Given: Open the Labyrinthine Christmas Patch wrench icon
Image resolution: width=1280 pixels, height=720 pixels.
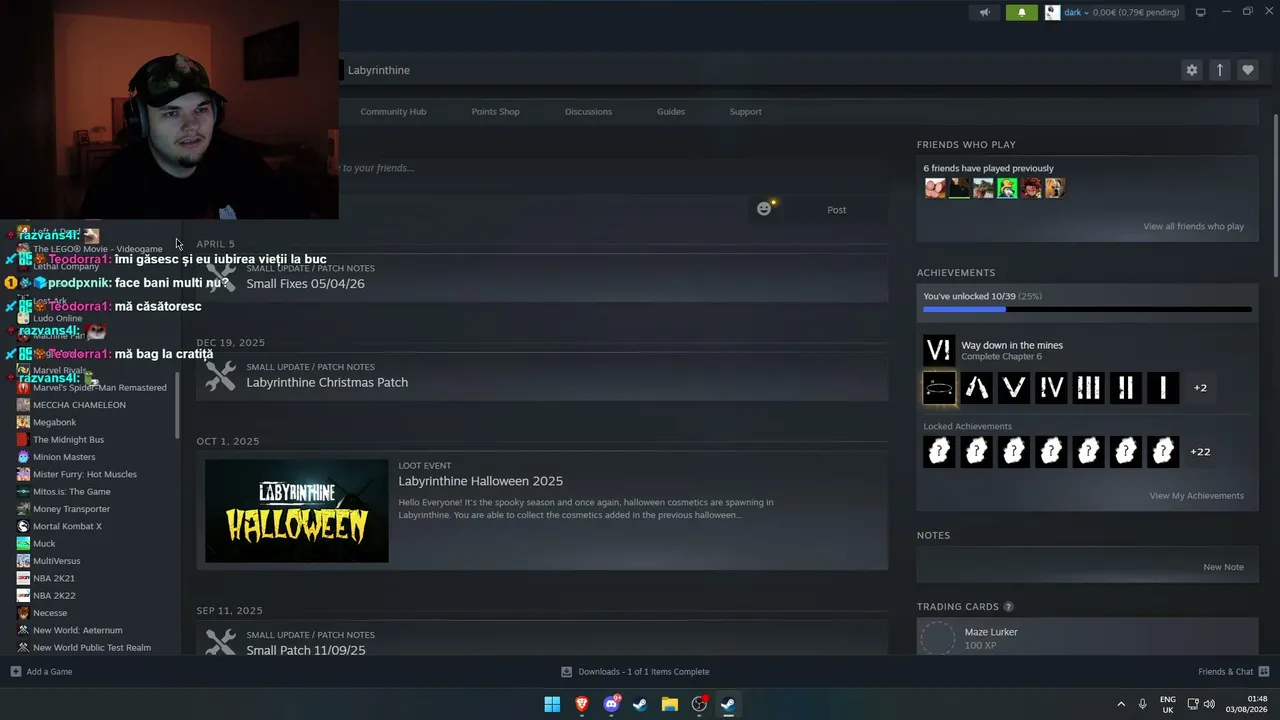Looking at the screenshot, I should (x=220, y=376).
